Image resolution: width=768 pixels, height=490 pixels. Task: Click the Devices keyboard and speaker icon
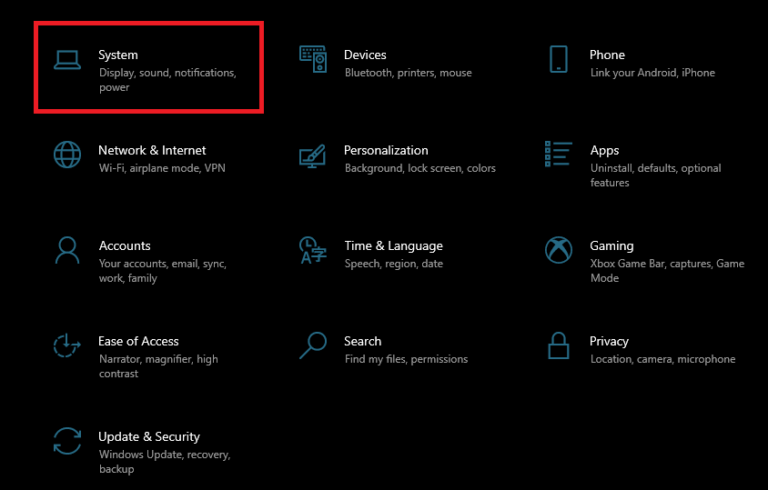[x=313, y=59]
